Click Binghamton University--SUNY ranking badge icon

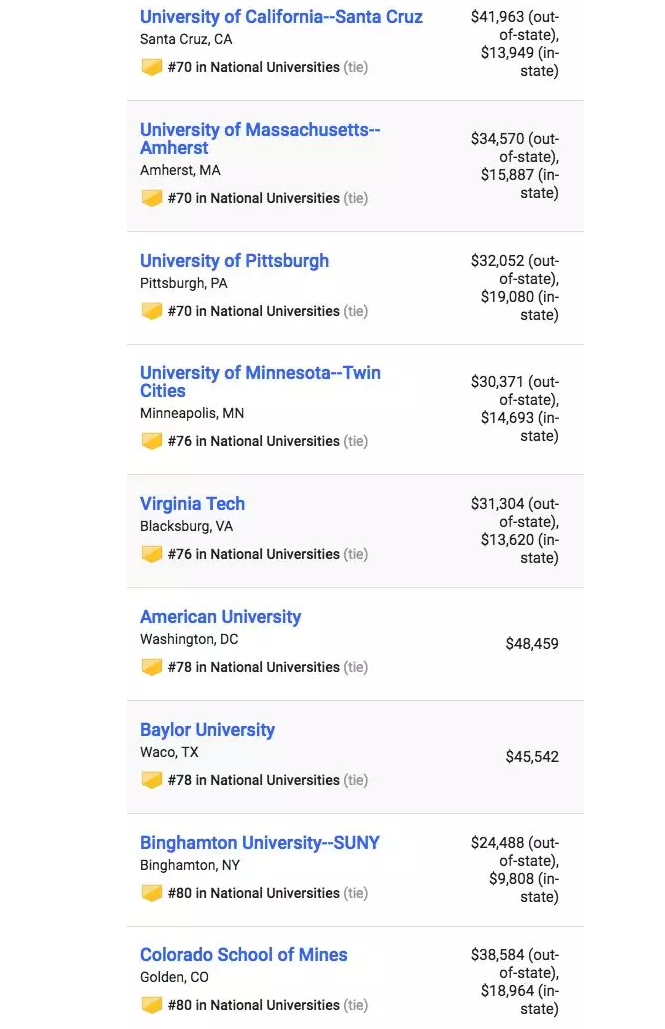[151, 893]
